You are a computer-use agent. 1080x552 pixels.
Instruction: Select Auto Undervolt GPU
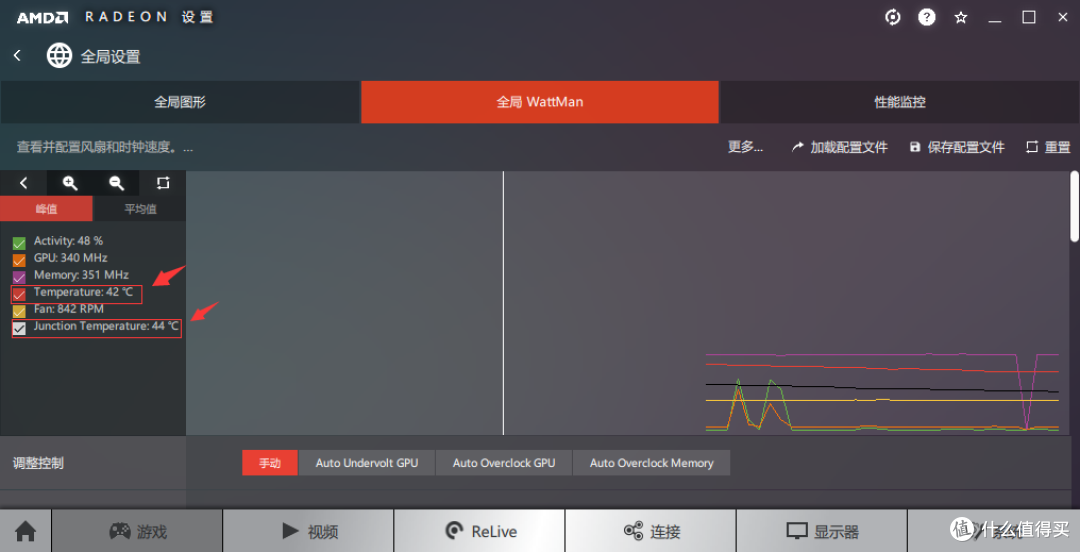[367, 463]
